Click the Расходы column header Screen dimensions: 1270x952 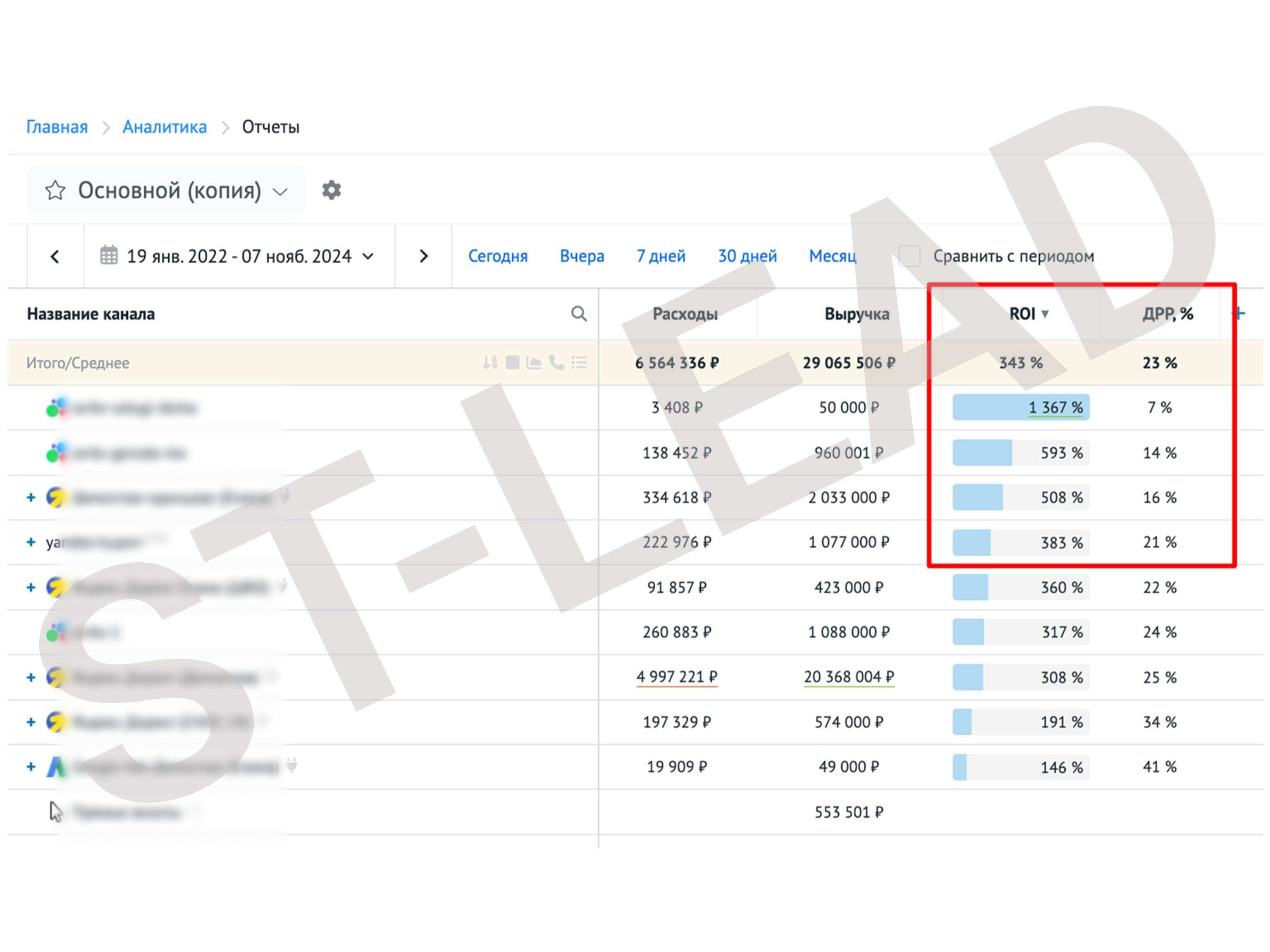tap(685, 314)
